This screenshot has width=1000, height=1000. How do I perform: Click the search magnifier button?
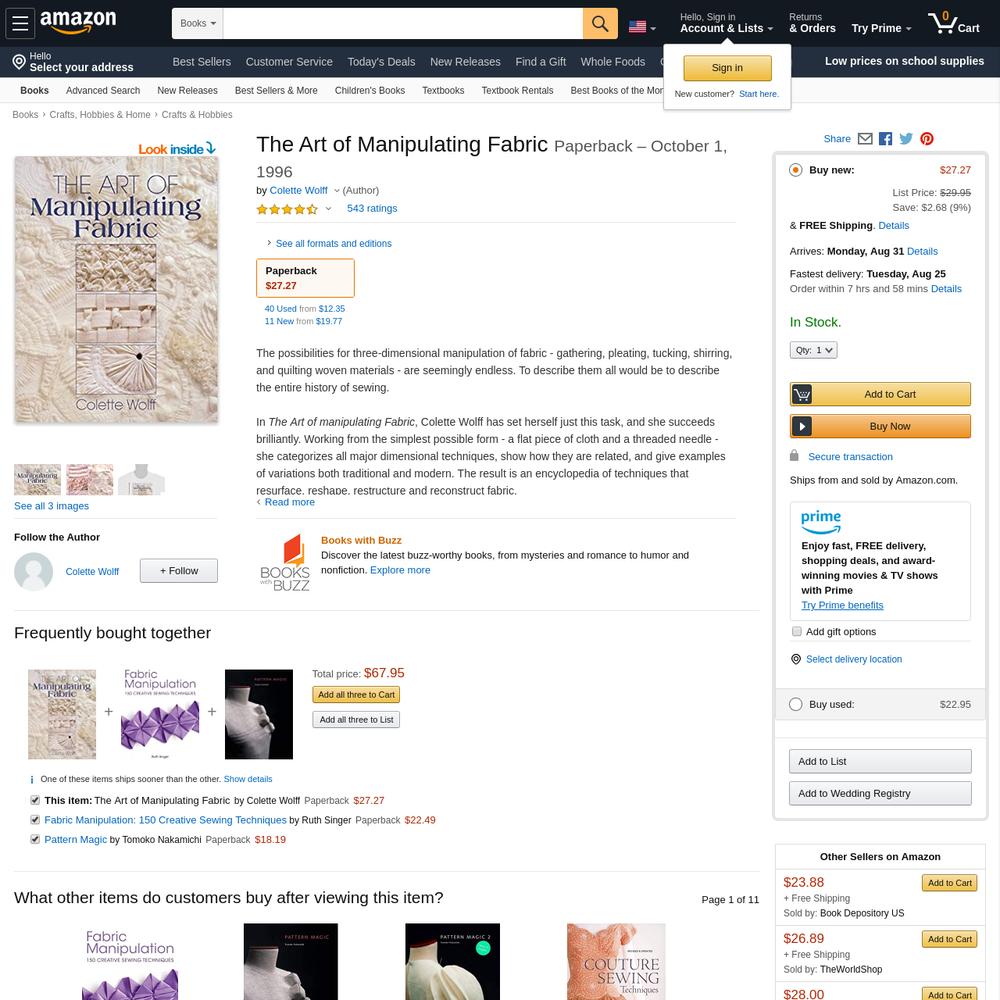click(x=599, y=24)
